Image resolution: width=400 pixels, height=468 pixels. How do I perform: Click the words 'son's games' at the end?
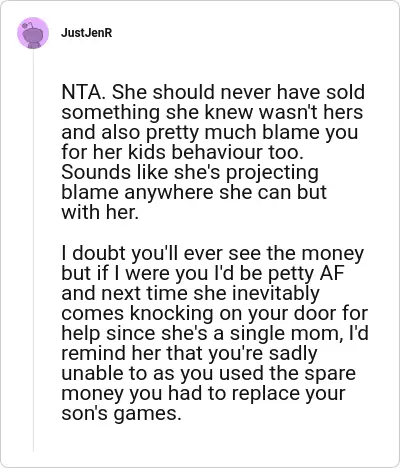coord(121,414)
